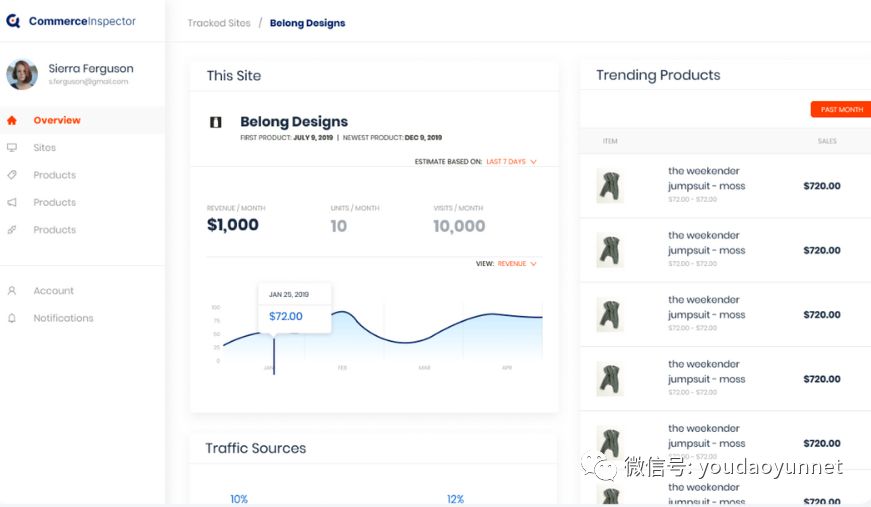Click the Sierra Ferguson user name
This screenshot has width=871, height=507.
point(91,68)
